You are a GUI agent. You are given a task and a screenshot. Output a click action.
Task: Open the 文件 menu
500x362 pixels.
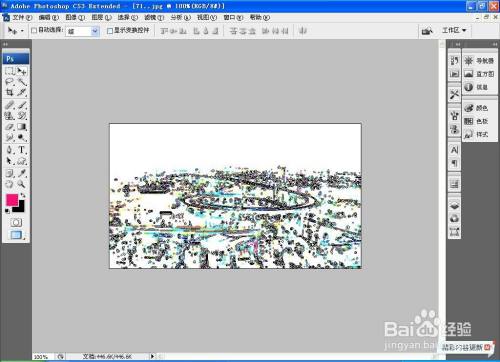click(22, 17)
